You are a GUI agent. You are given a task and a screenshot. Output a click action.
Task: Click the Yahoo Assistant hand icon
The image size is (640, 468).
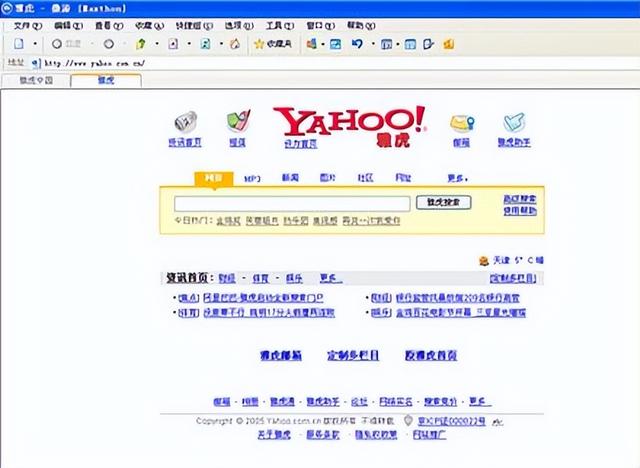point(515,122)
